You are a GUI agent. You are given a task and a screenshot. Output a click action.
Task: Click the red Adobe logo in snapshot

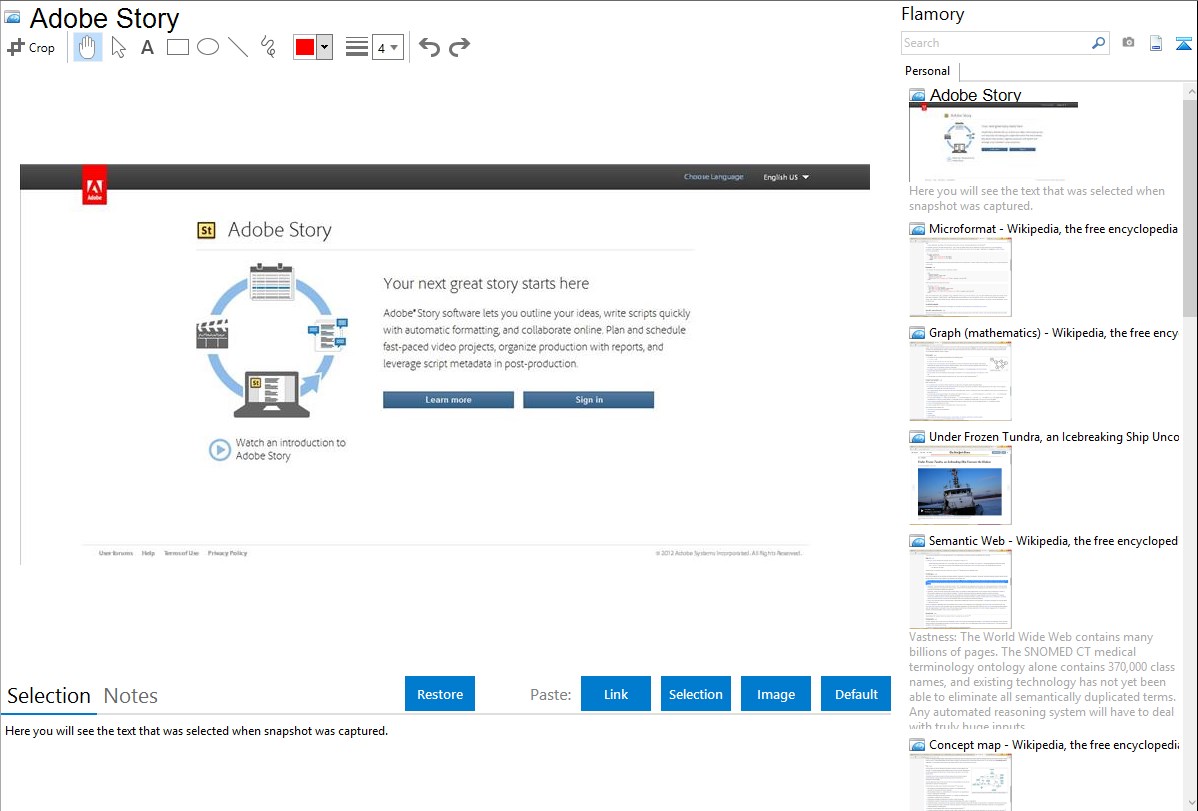94,187
